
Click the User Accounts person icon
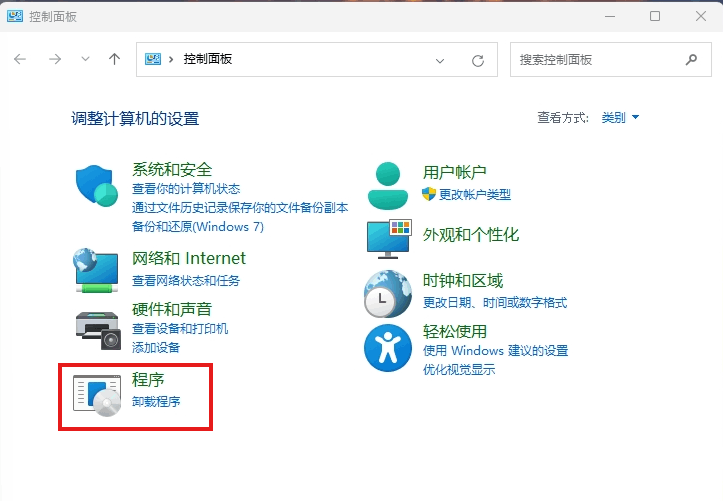click(388, 186)
